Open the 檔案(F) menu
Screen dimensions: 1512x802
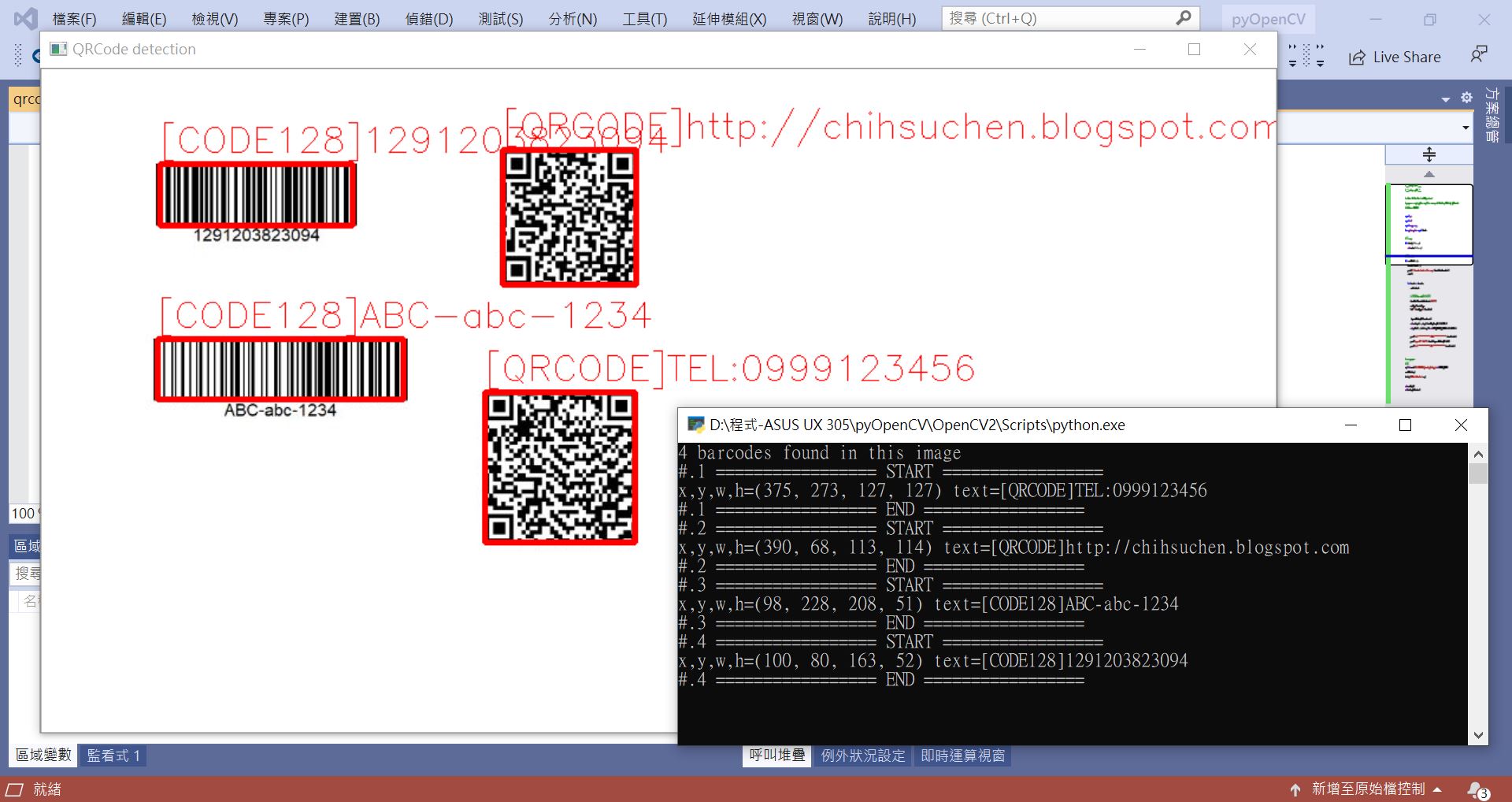74,19
